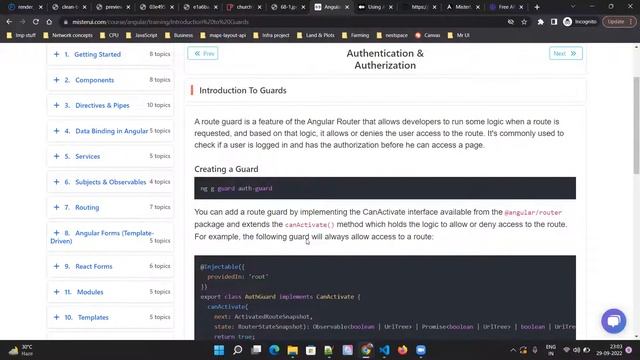Open the volume control in system tray

point(576,350)
